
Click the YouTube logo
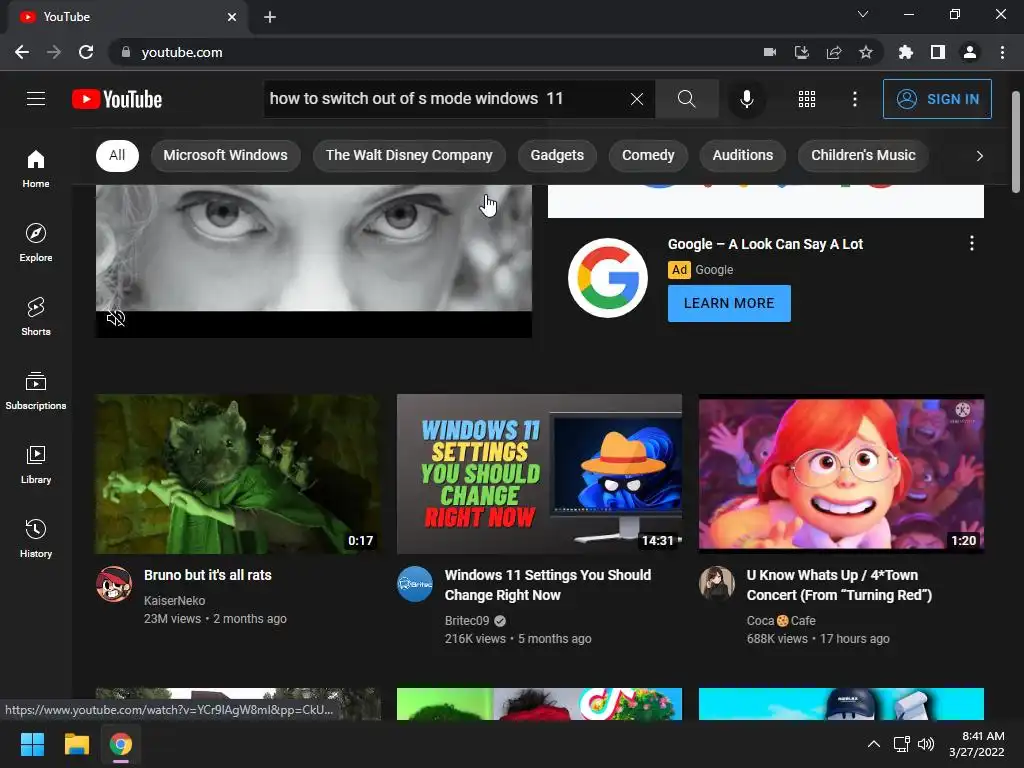pos(117,99)
